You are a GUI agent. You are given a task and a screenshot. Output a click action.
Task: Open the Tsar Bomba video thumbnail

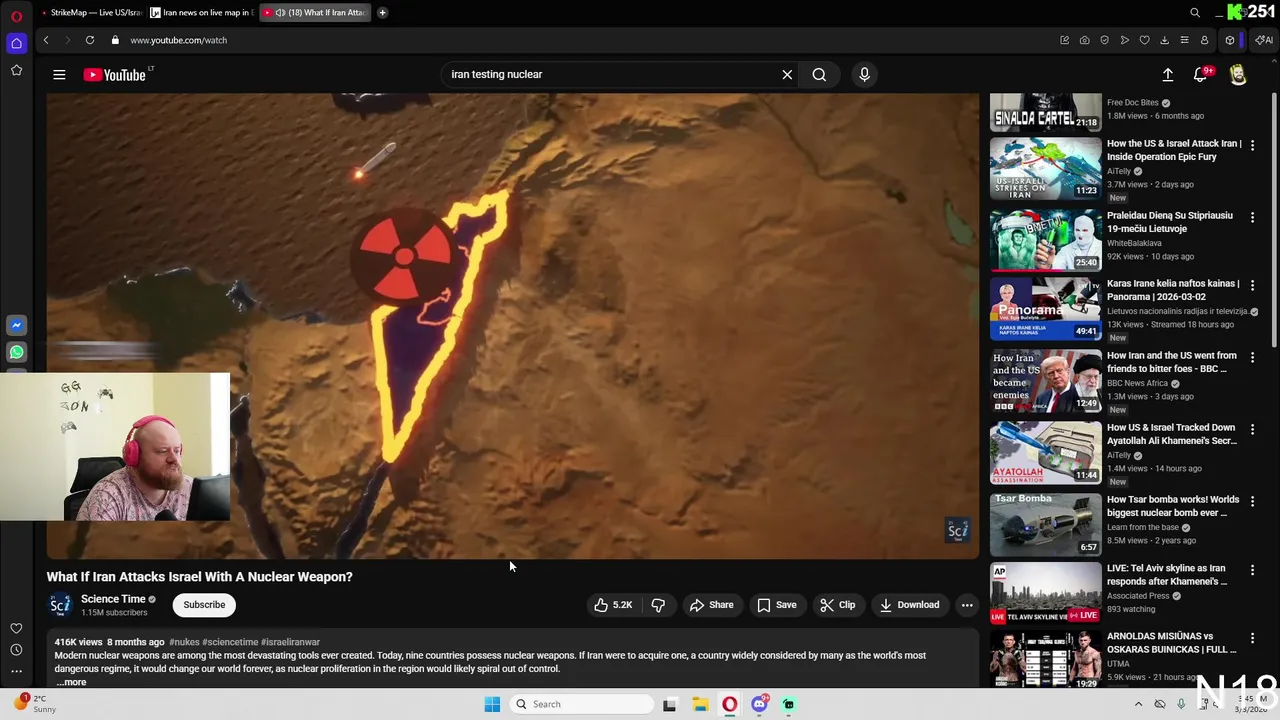coord(1045,524)
